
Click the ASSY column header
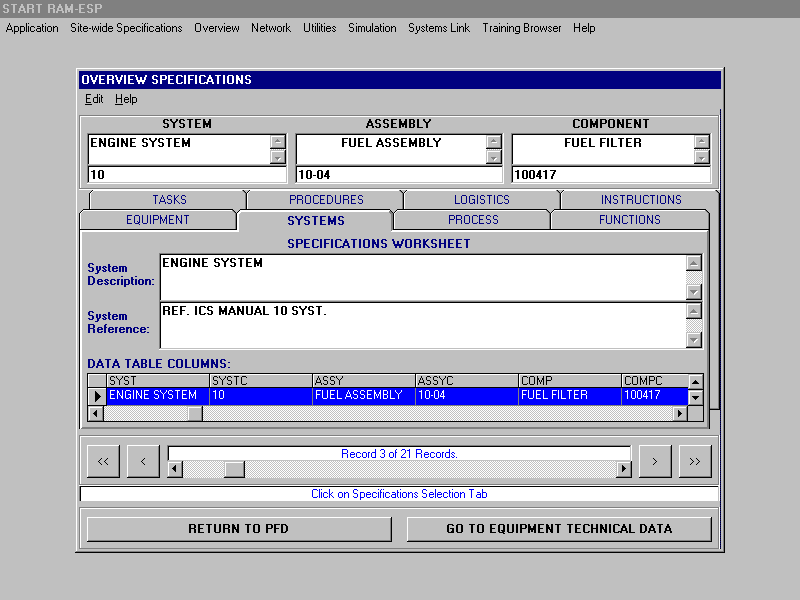point(364,381)
